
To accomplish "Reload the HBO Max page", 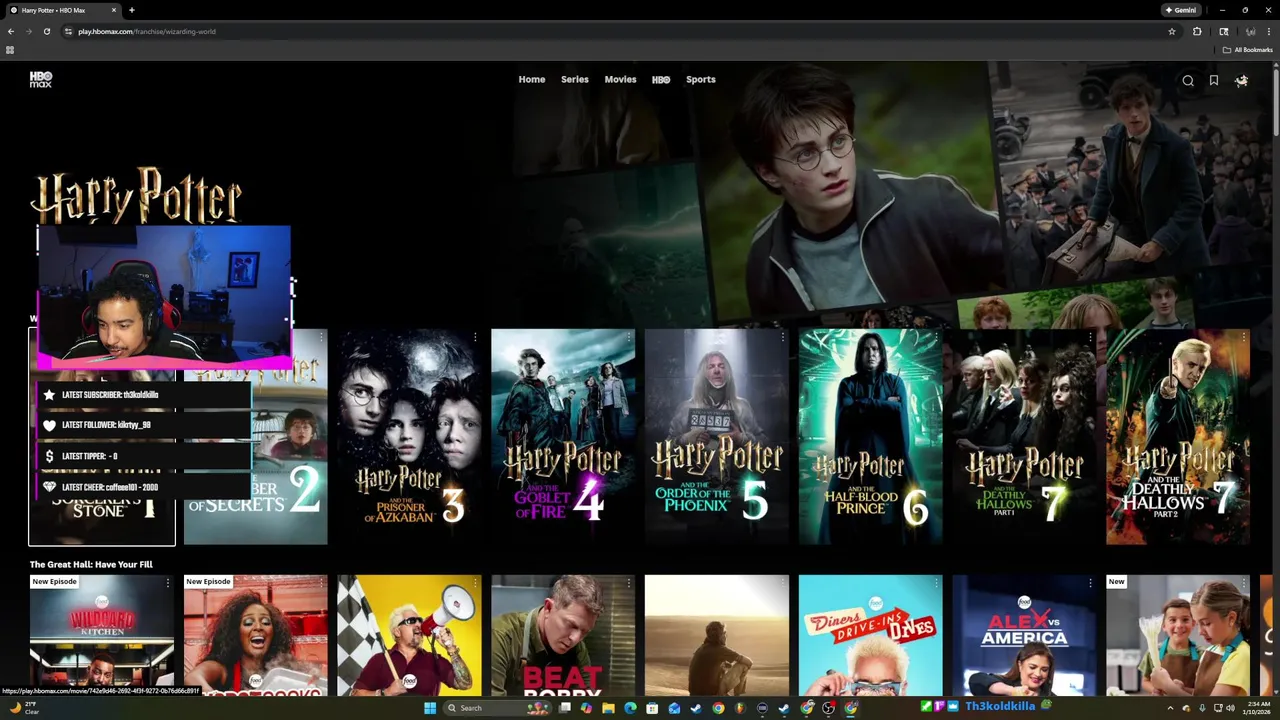I will (x=46, y=31).
